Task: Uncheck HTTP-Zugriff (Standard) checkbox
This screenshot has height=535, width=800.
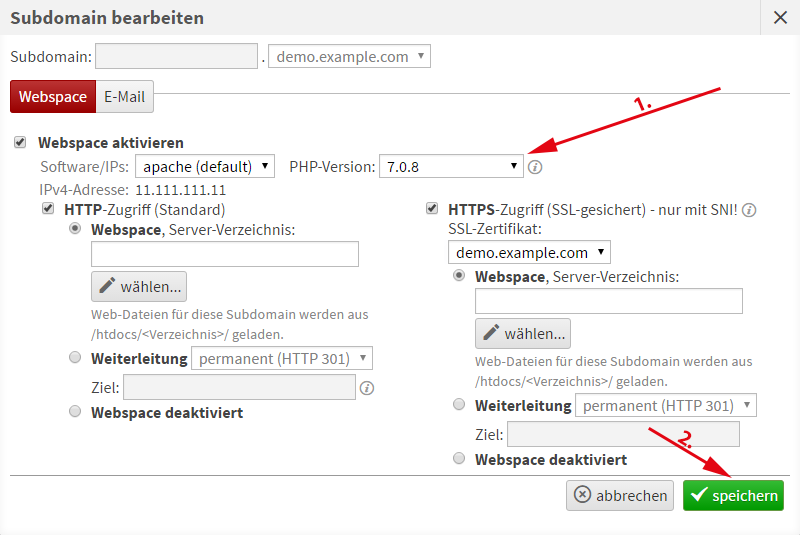Action: pyautogui.click(x=47, y=209)
